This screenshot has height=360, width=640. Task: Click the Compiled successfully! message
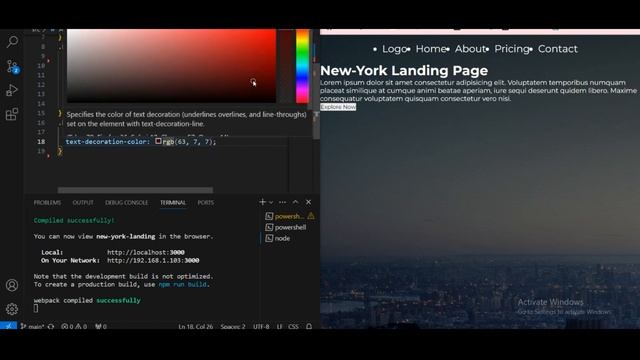[x=74, y=220]
